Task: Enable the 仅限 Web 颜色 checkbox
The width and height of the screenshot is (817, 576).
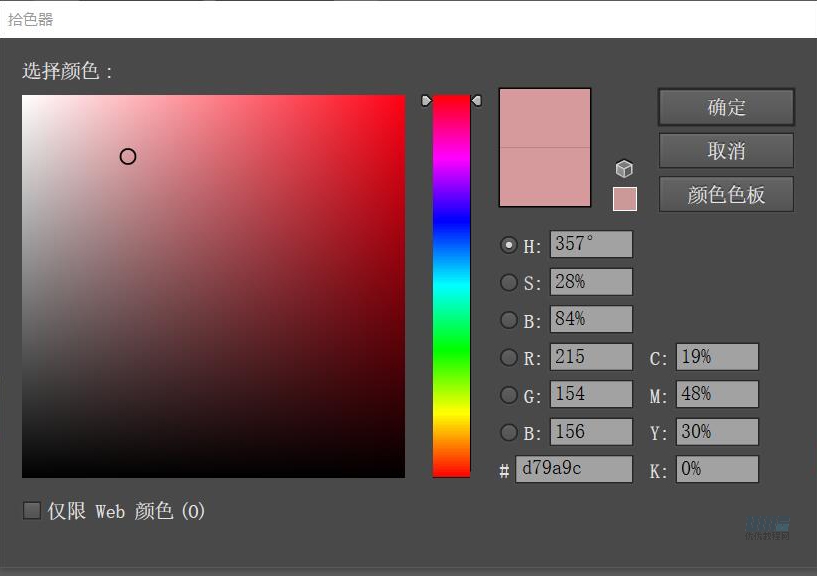Action: click(x=32, y=511)
